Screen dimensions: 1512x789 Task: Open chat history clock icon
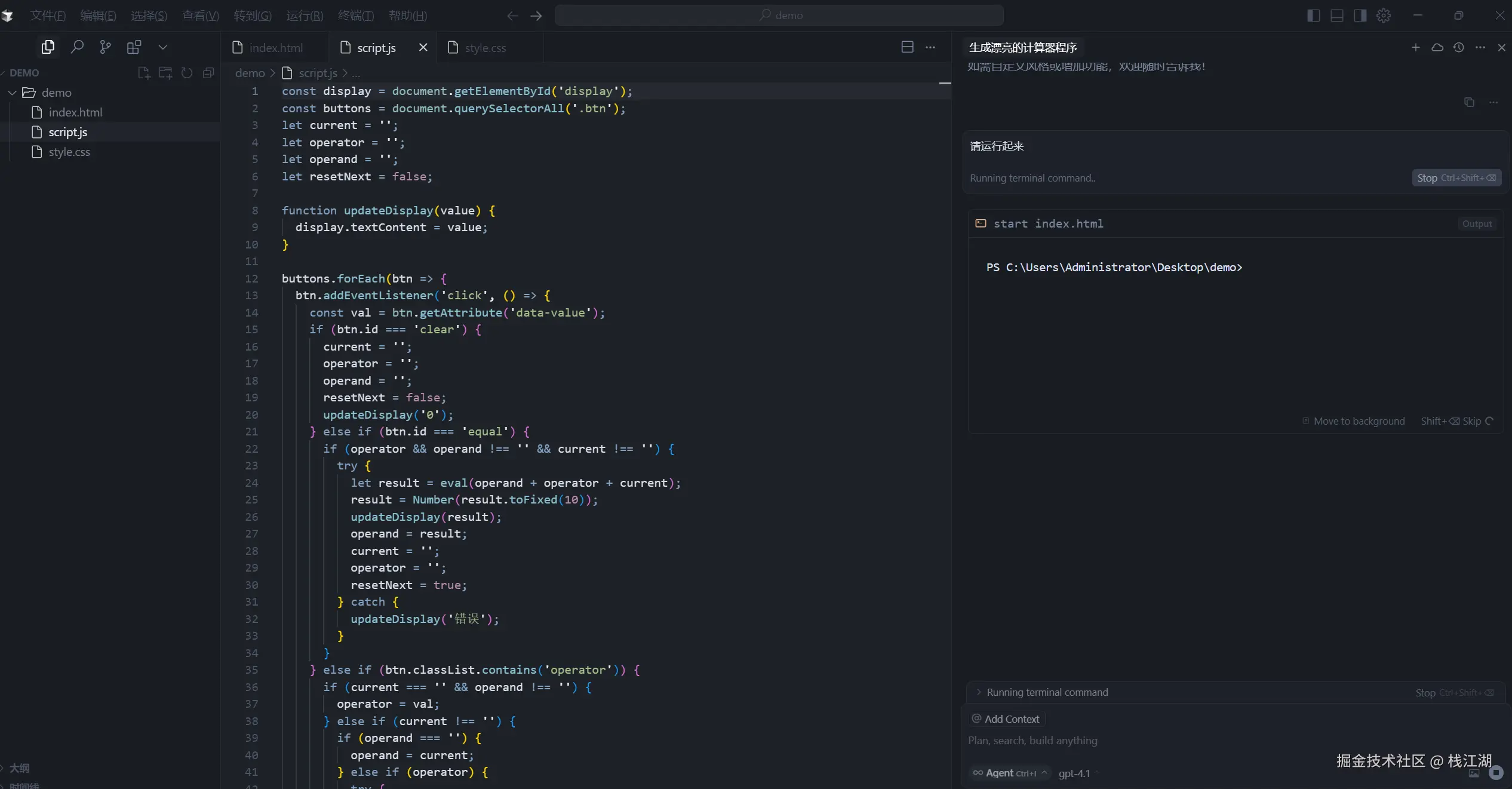point(1459,47)
